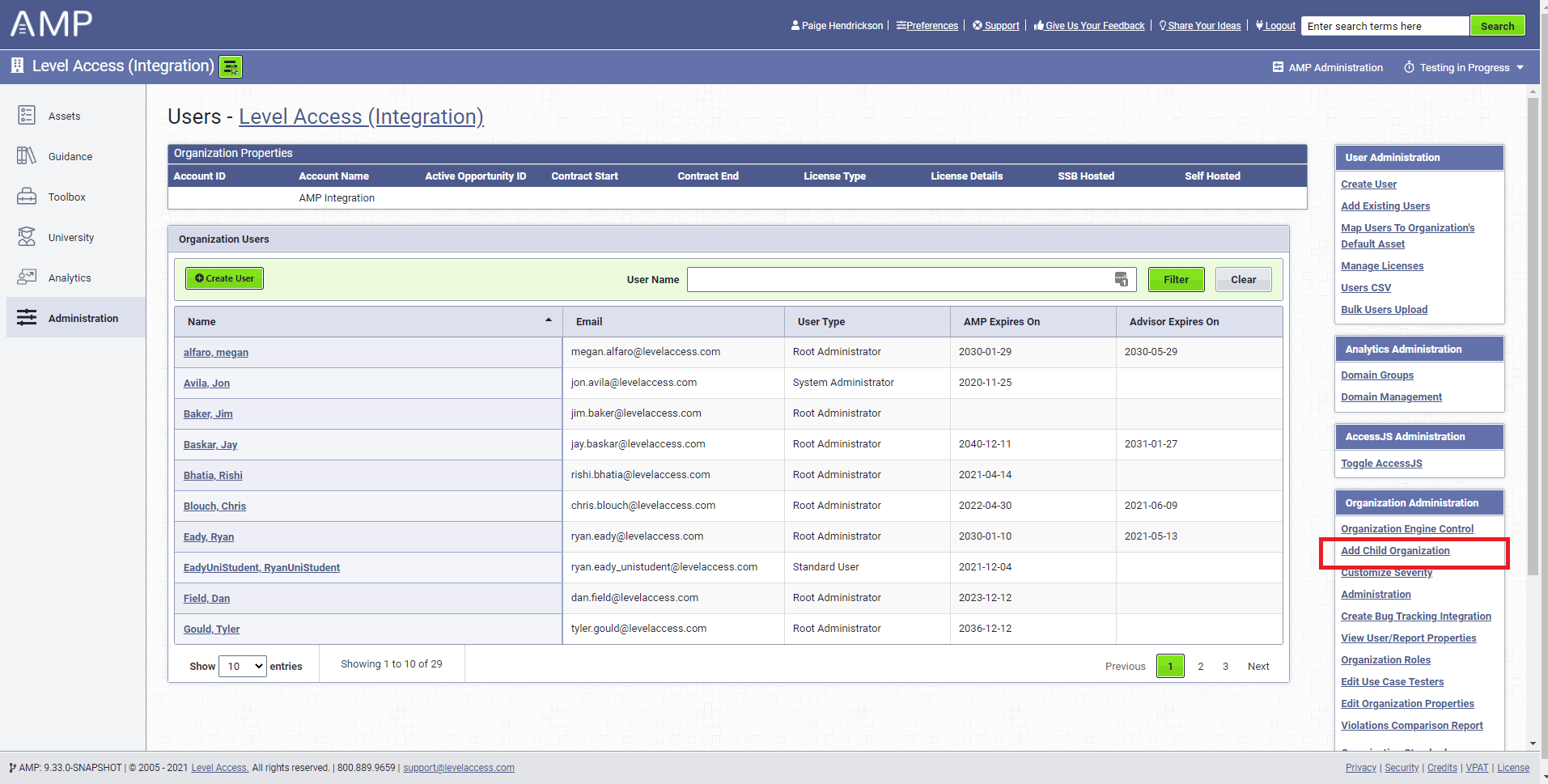Click Edit Organization Properties link
The height and width of the screenshot is (784, 1548).
(x=1407, y=703)
